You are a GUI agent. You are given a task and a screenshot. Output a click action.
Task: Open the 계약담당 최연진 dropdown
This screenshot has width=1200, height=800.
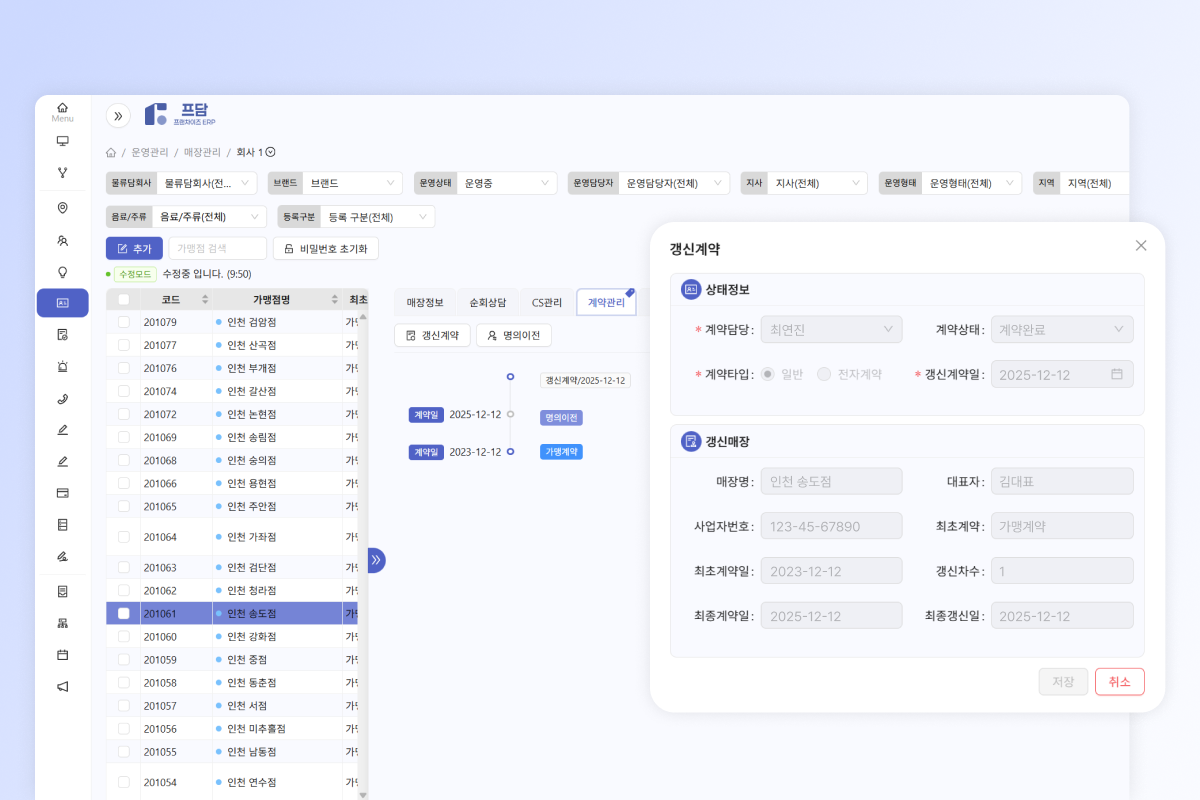click(x=831, y=329)
